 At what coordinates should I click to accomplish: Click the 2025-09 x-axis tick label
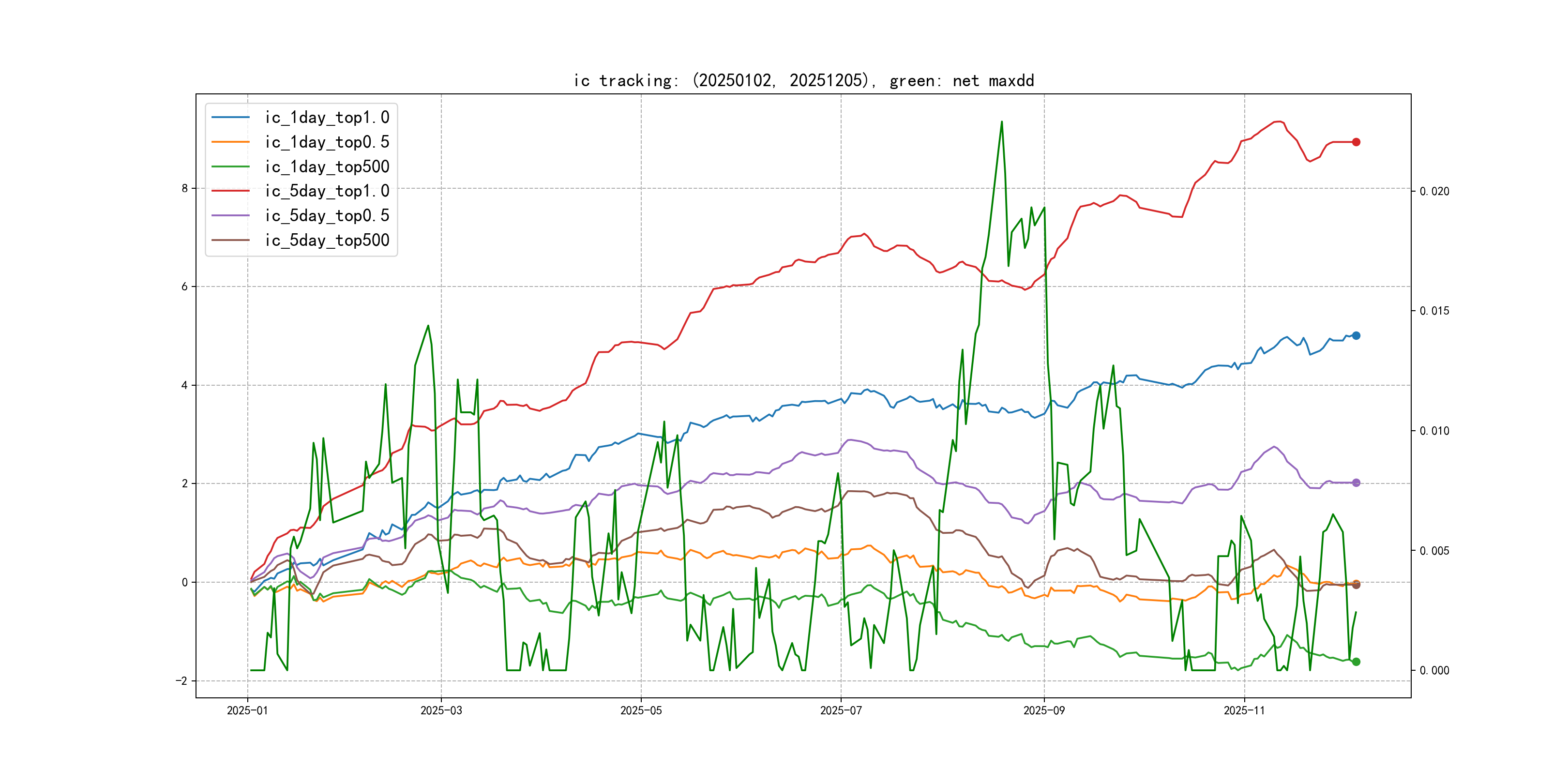coord(1044,710)
